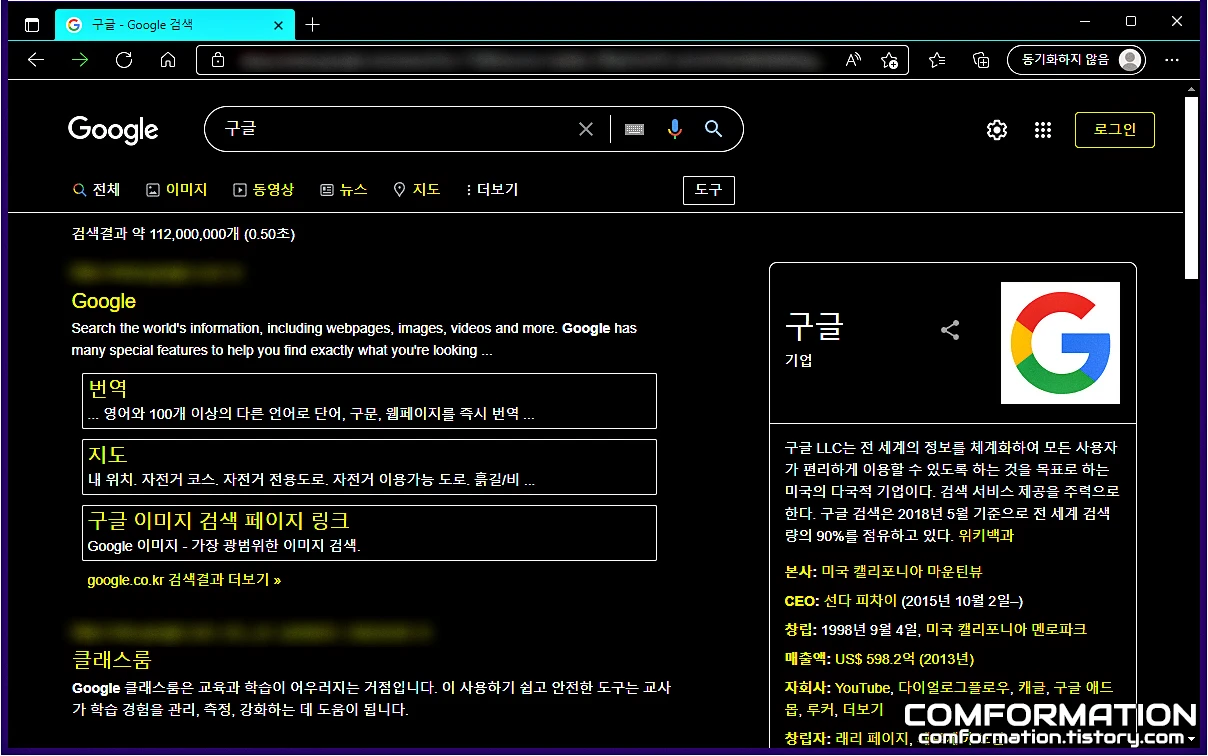Open the 번역 sitelink

click(108, 389)
